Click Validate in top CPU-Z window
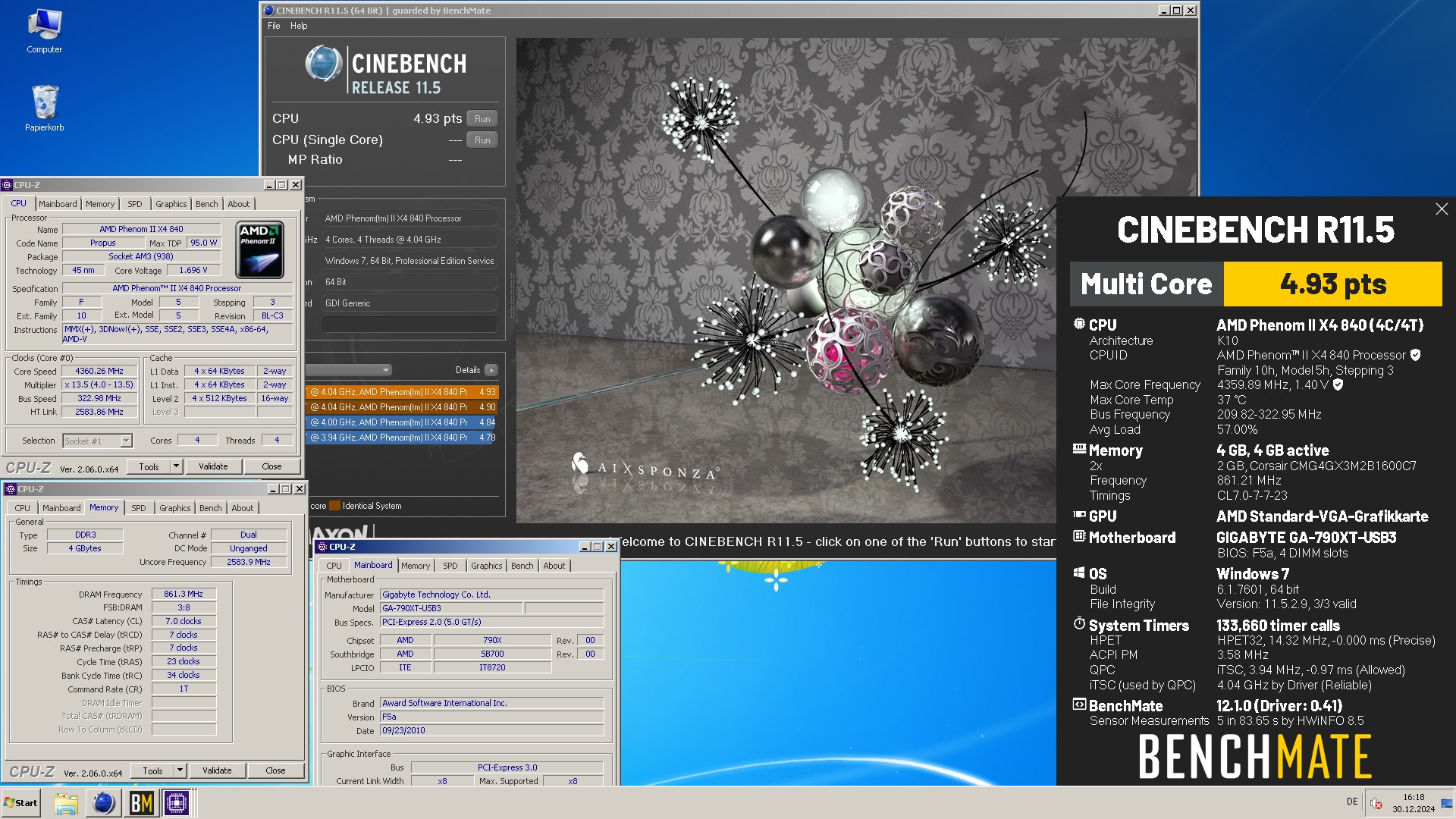 point(213,466)
